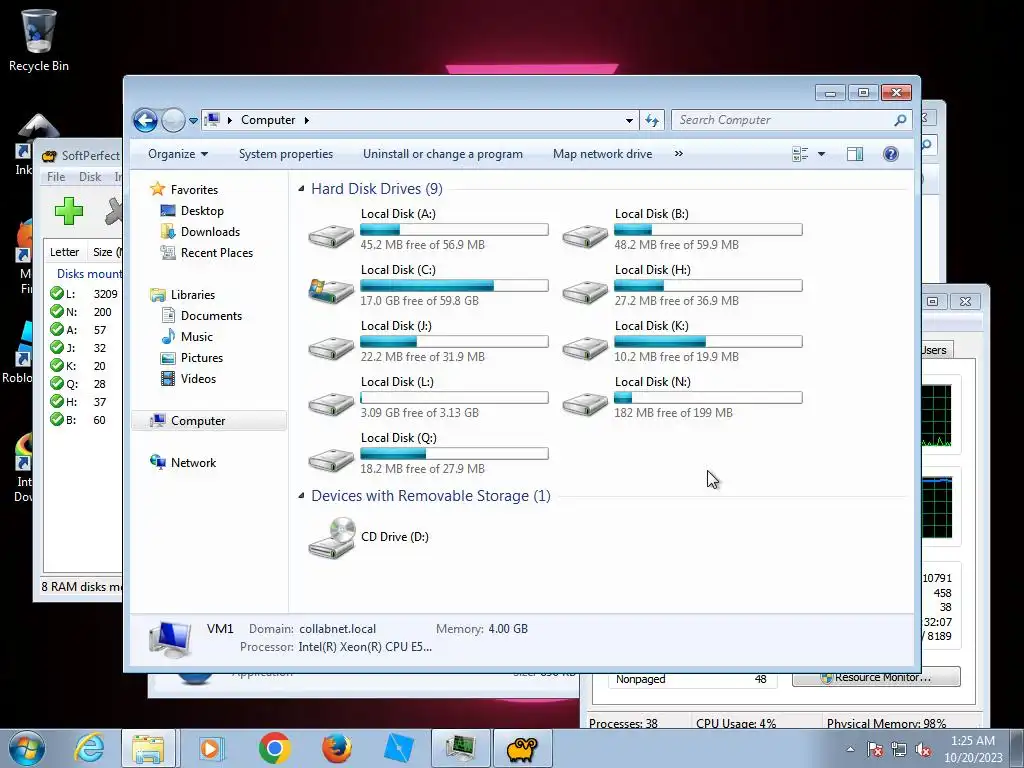
Task: Open Explorer help icon
Action: coord(890,154)
